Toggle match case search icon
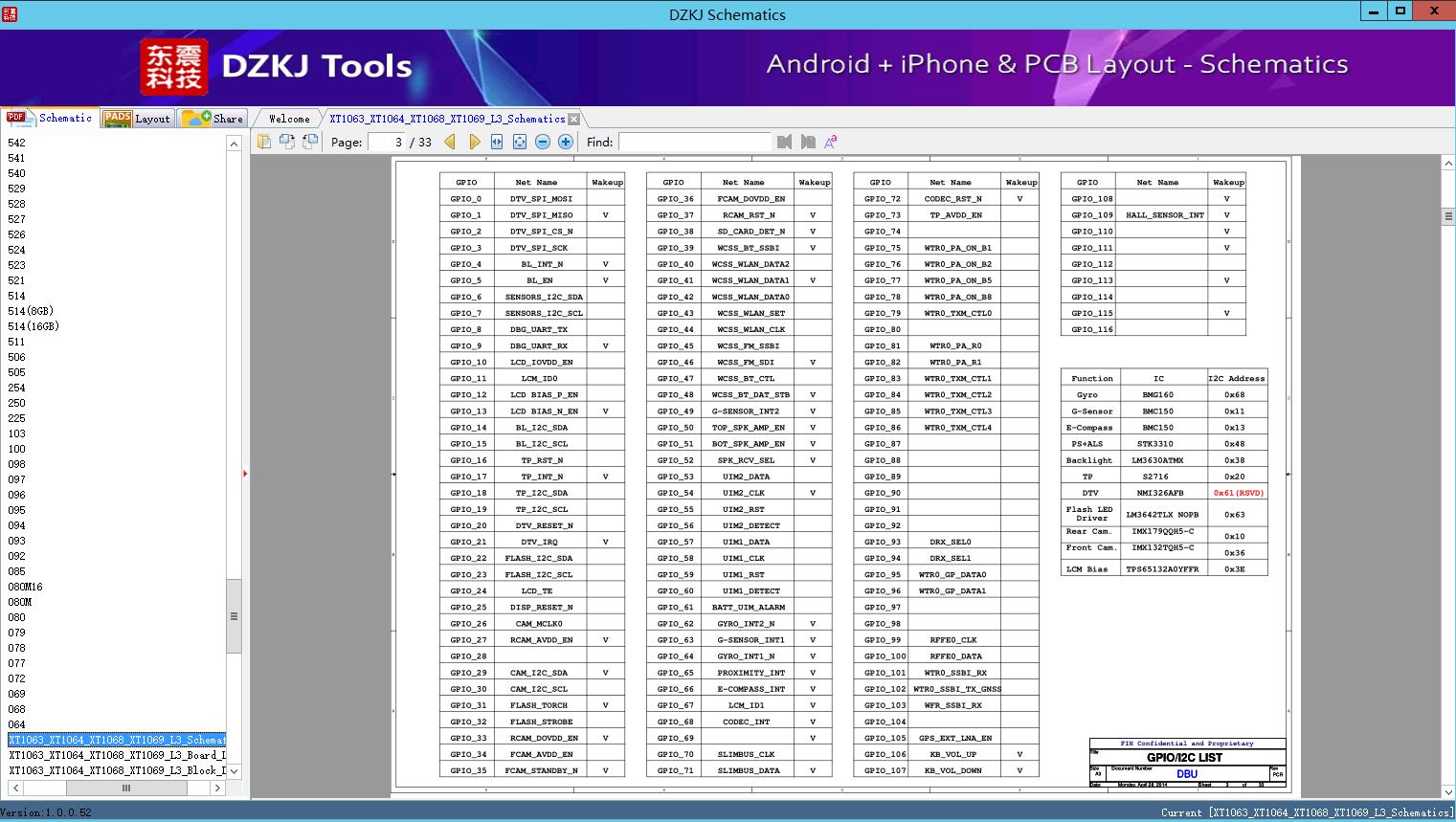The image size is (1456, 822). (x=831, y=142)
